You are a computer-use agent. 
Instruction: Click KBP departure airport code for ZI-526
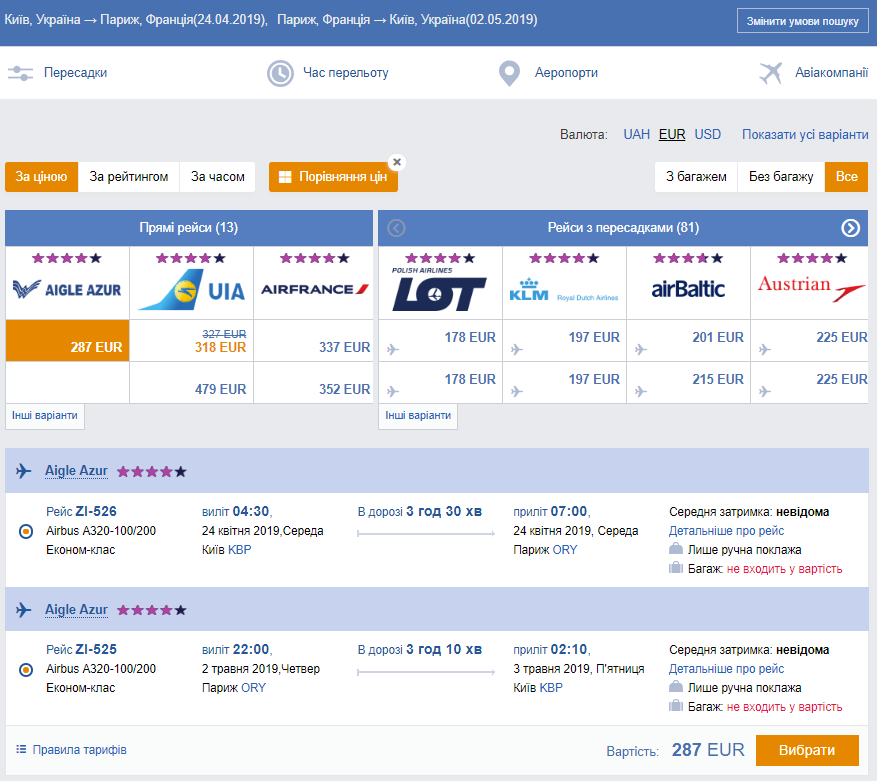tap(239, 550)
